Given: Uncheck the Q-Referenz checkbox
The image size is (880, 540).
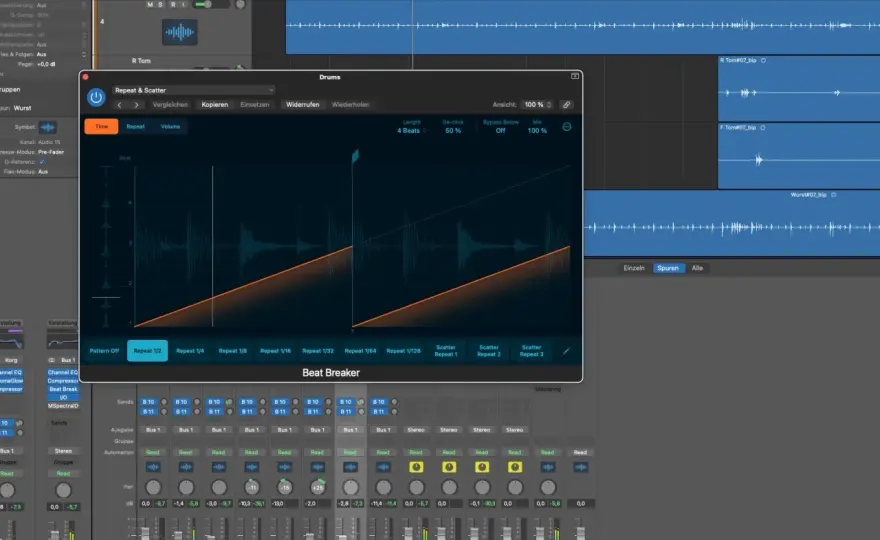Looking at the screenshot, I should tap(42, 162).
